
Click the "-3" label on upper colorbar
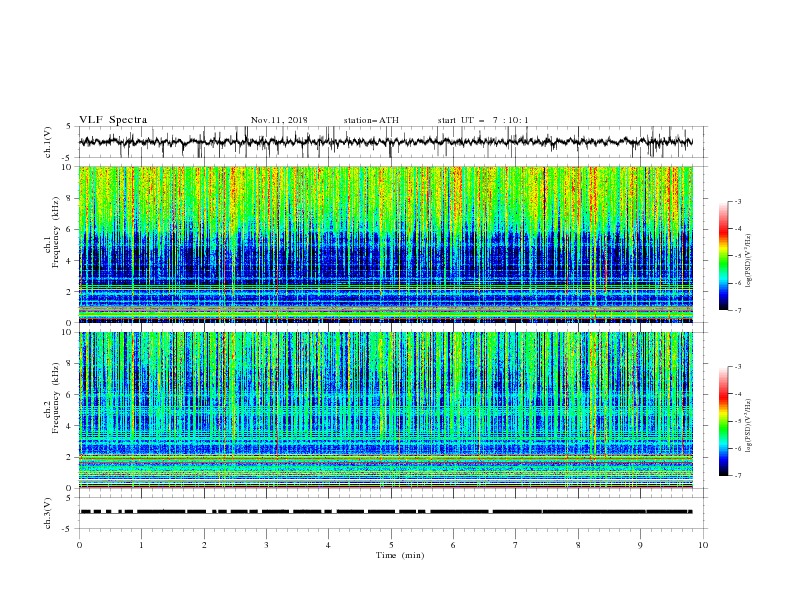(738, 201)
